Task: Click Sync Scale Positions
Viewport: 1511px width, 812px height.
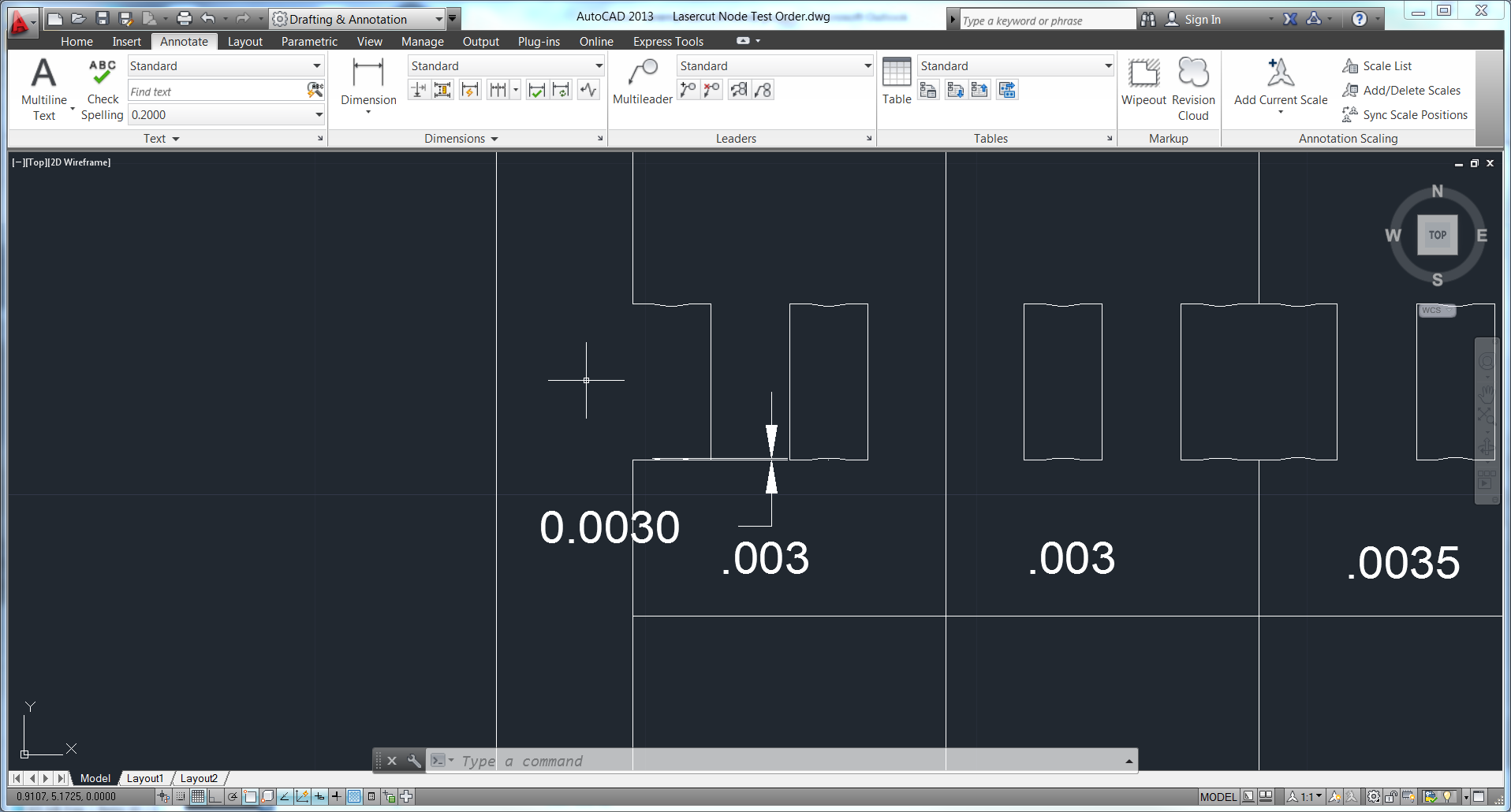Action: point(1415,115)
